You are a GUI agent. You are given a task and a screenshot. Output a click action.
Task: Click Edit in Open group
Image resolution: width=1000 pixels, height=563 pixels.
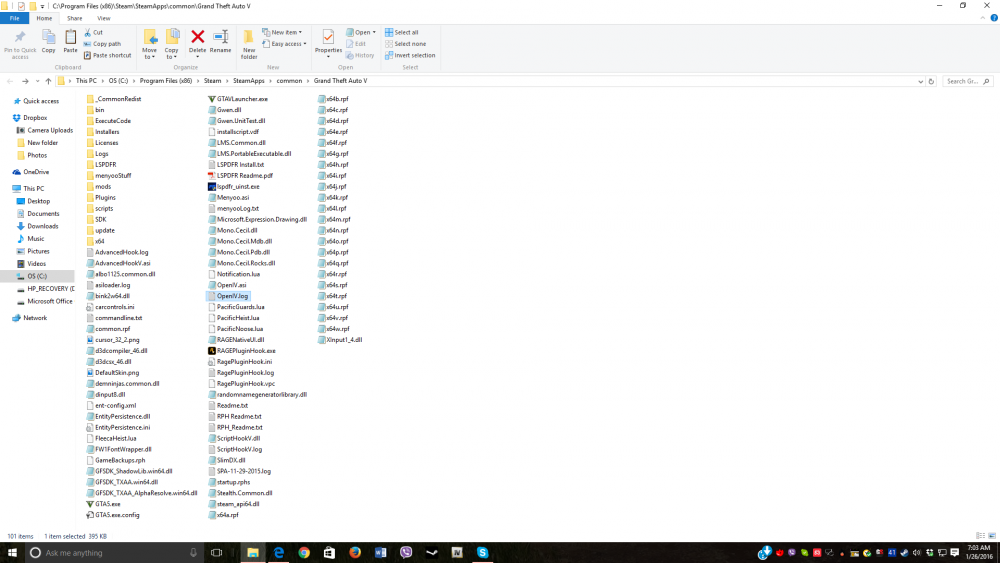tap(356, 44)
